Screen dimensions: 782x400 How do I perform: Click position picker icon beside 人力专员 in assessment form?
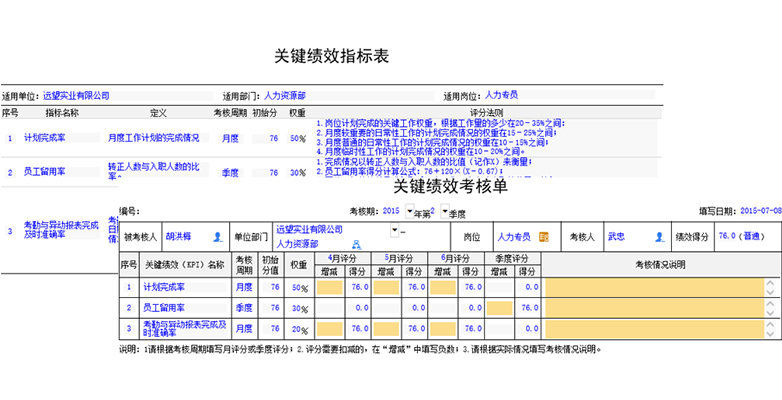pyautogui.click(x=544, y=237)
